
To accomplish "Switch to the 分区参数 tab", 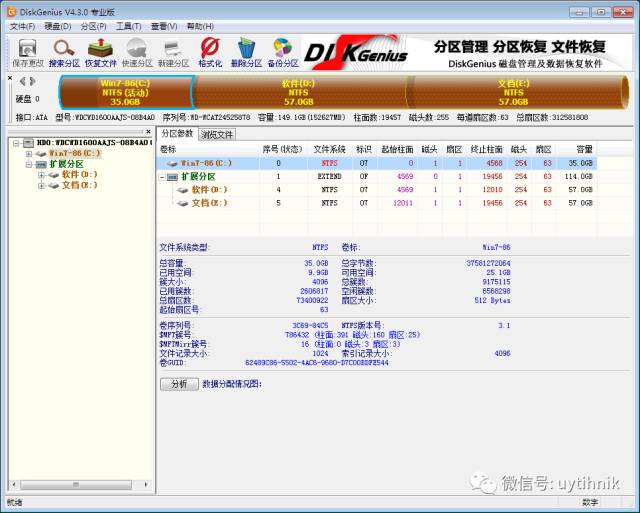I will click(x=177, y=133).
